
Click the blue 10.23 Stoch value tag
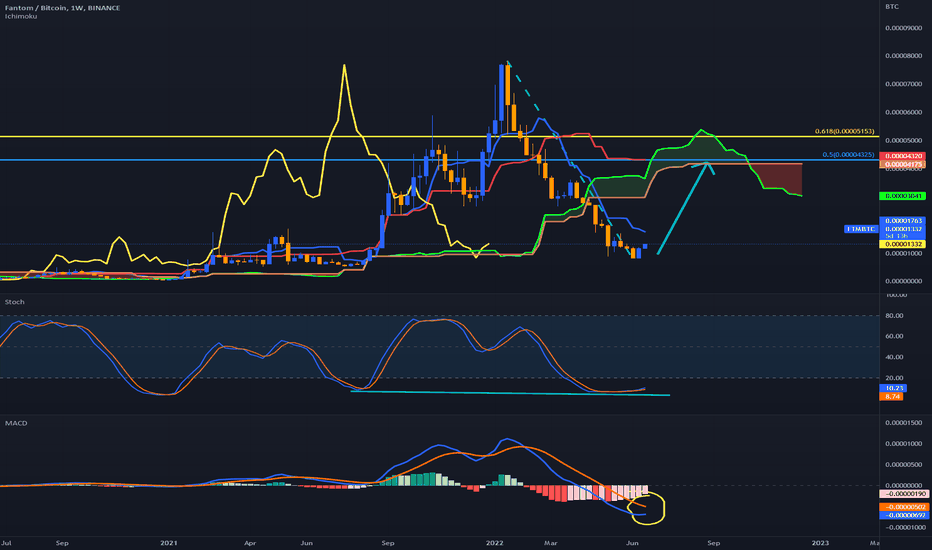tap(893, 388)
